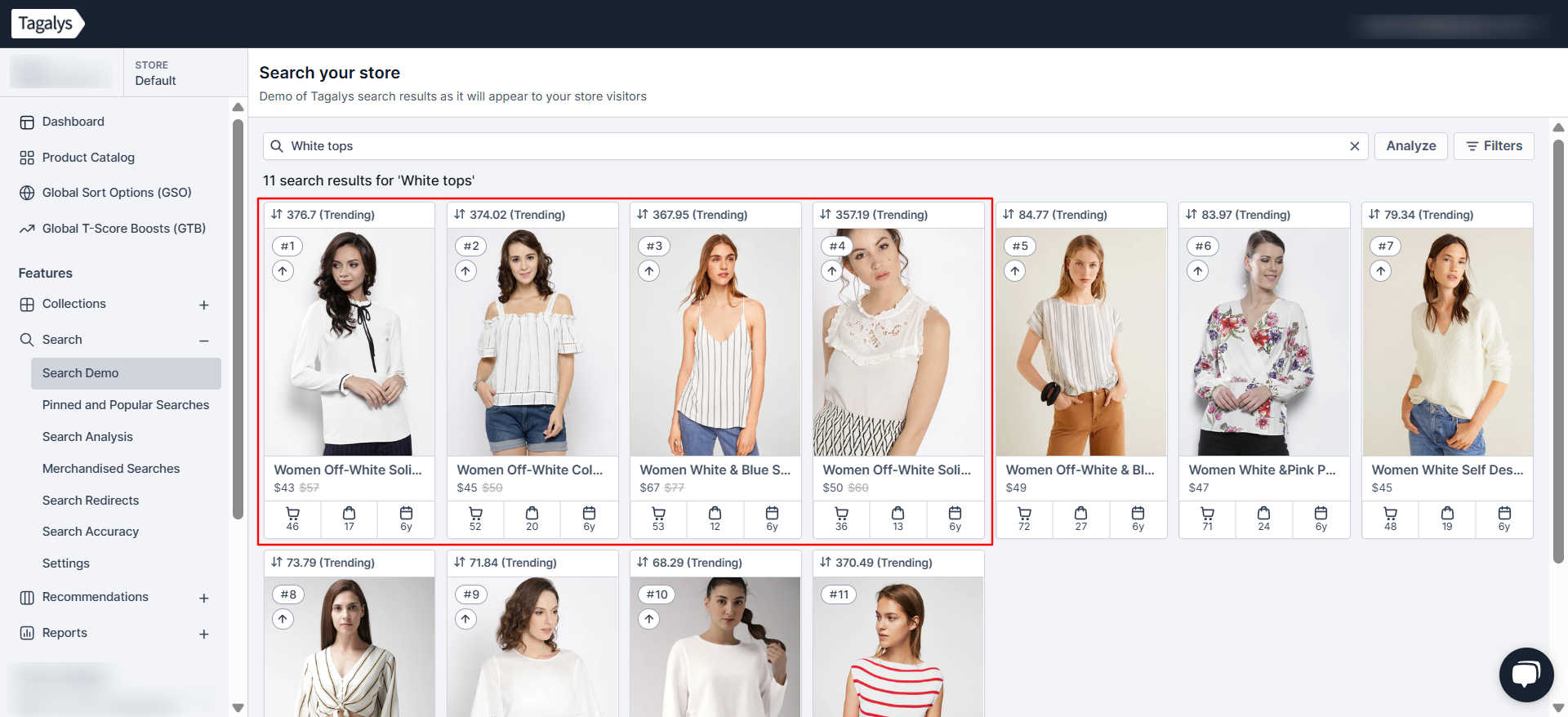The height and width of the screenshot is (717, 1568).
Task: Click product #4 image thumbnail
Action: tap(898, 341)
